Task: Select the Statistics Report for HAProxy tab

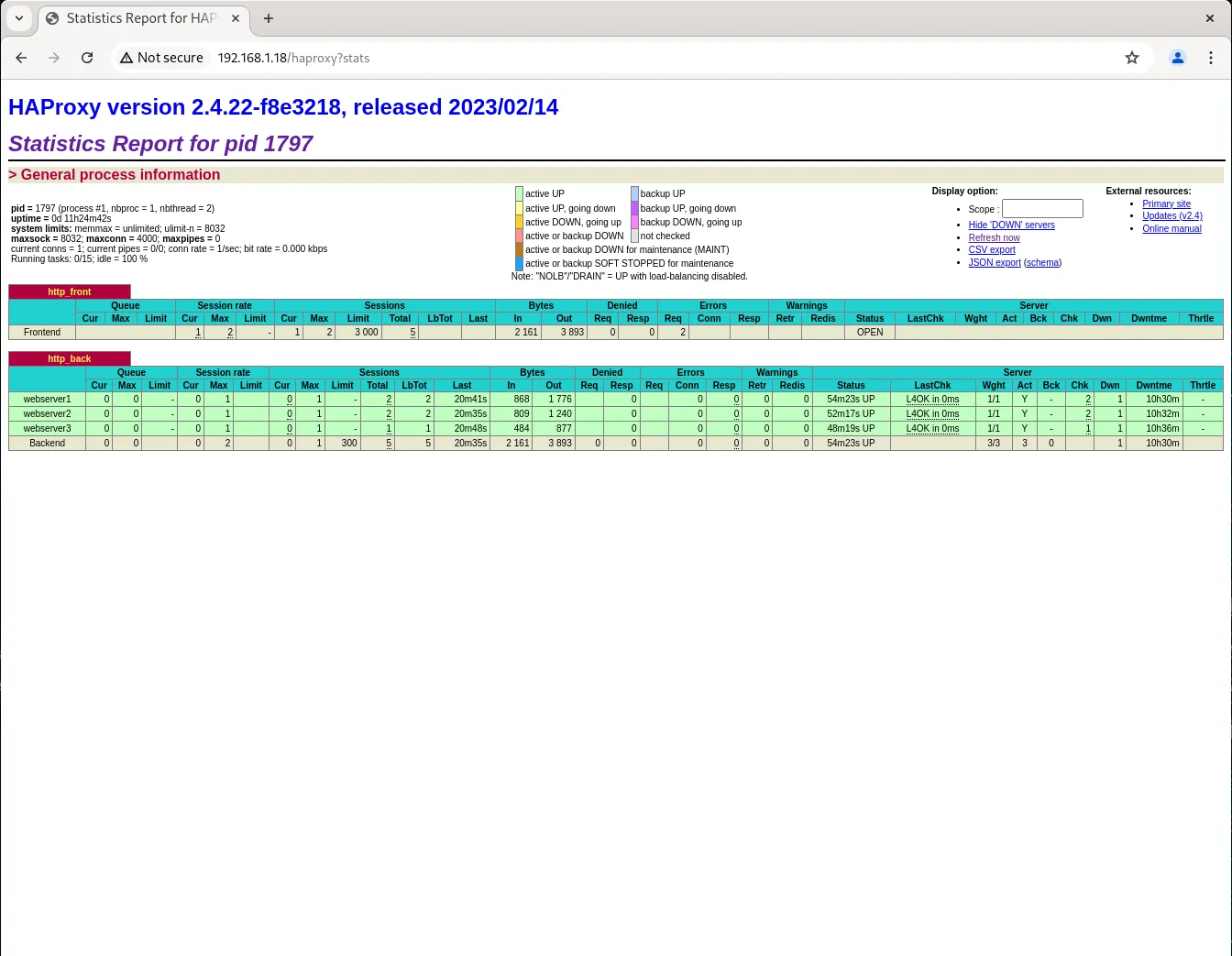Action: (141, 18)
